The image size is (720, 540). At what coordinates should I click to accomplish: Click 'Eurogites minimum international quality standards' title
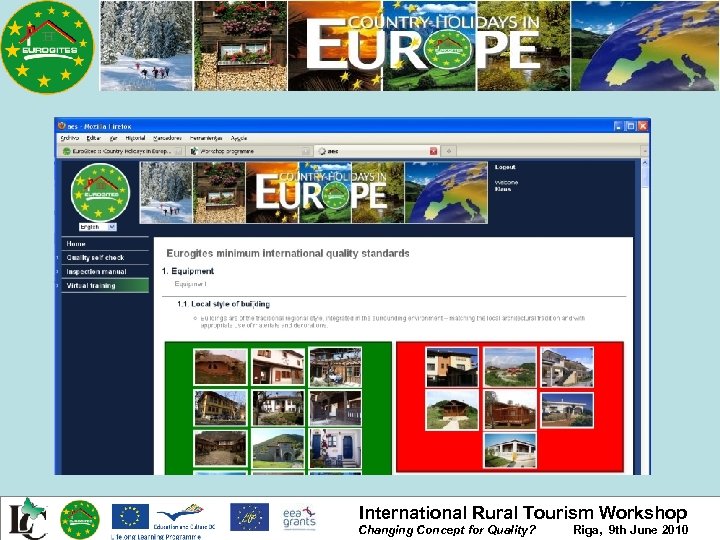(288, 253)
